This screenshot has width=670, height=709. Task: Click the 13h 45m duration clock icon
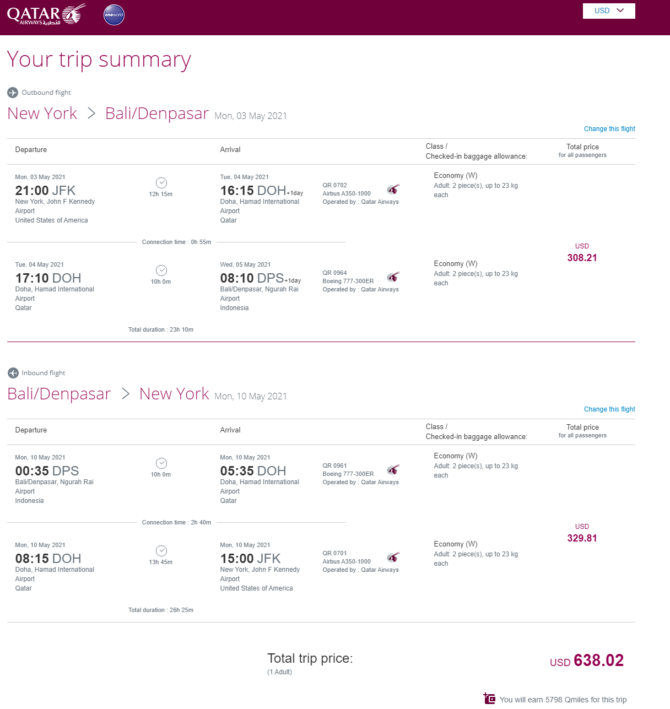[x=161, y=551]
